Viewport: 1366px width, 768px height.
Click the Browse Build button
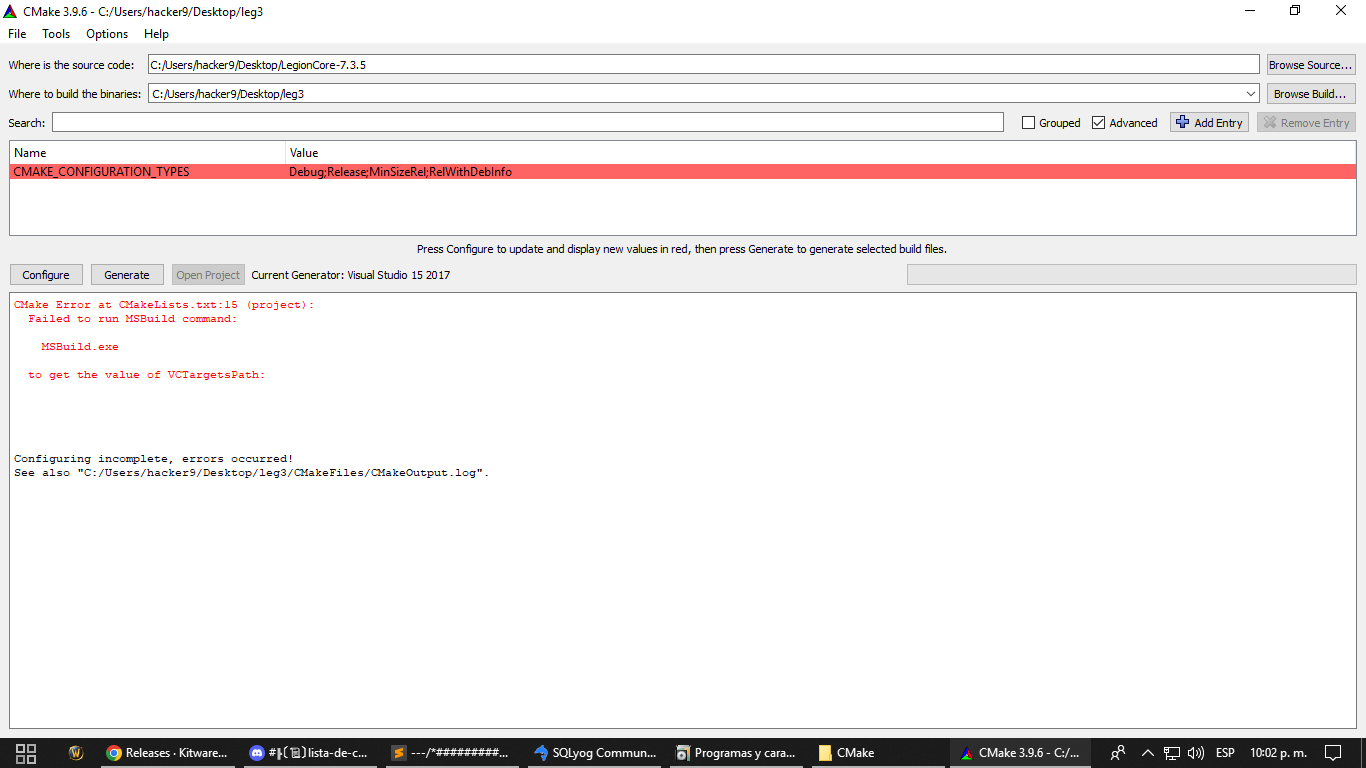click(1311, 94)
